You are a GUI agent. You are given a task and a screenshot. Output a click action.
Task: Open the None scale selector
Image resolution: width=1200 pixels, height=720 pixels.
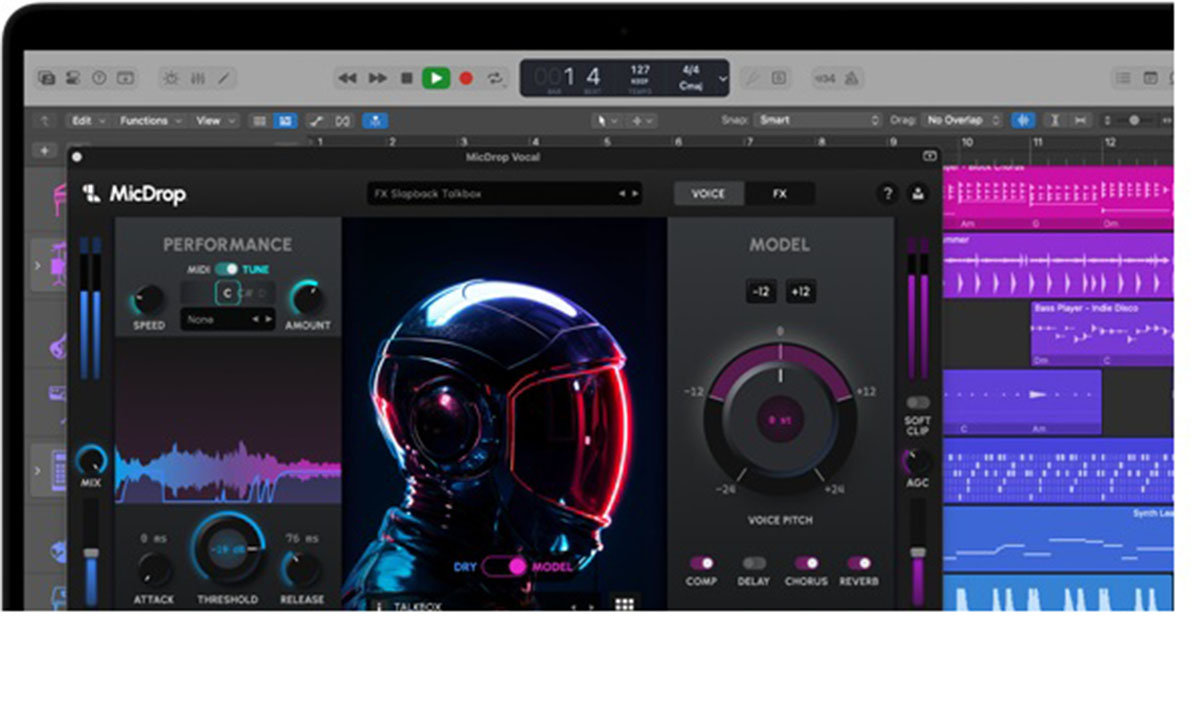[x=227, y=320]
